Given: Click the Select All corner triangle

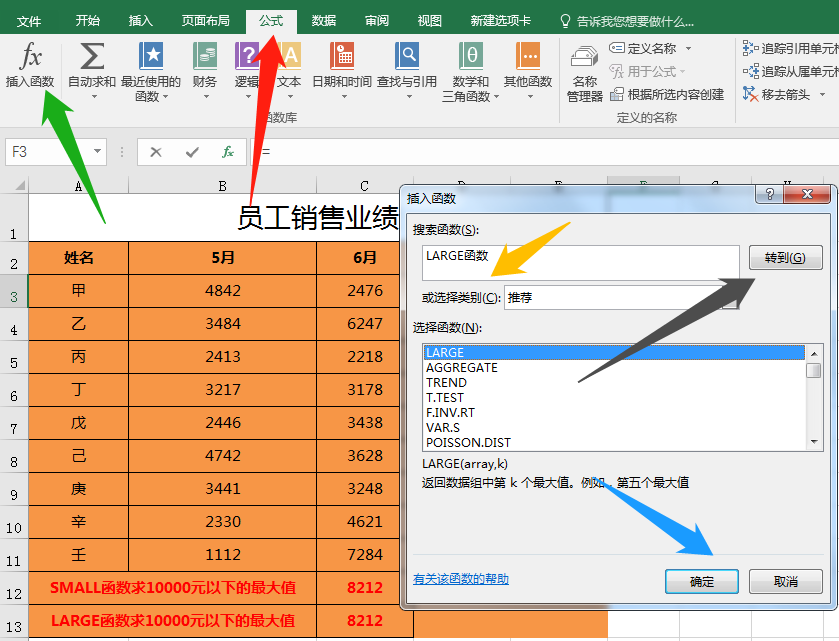Looking at the screenshot, I should click(19, 186).
